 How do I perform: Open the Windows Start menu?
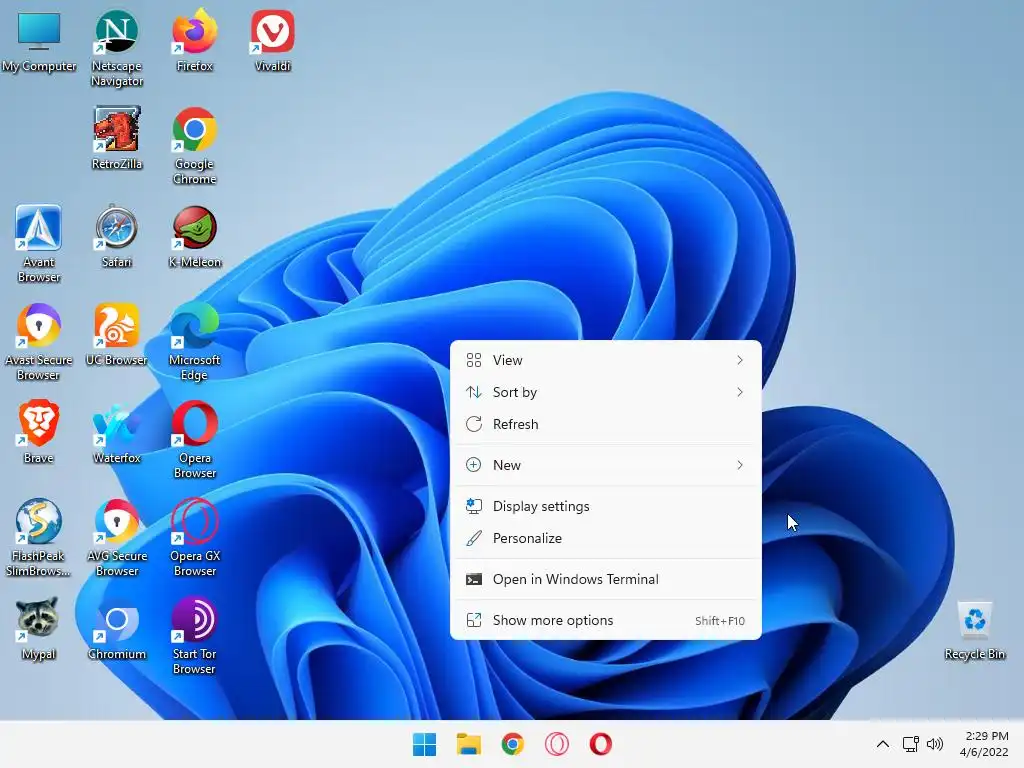click(424, 744)
